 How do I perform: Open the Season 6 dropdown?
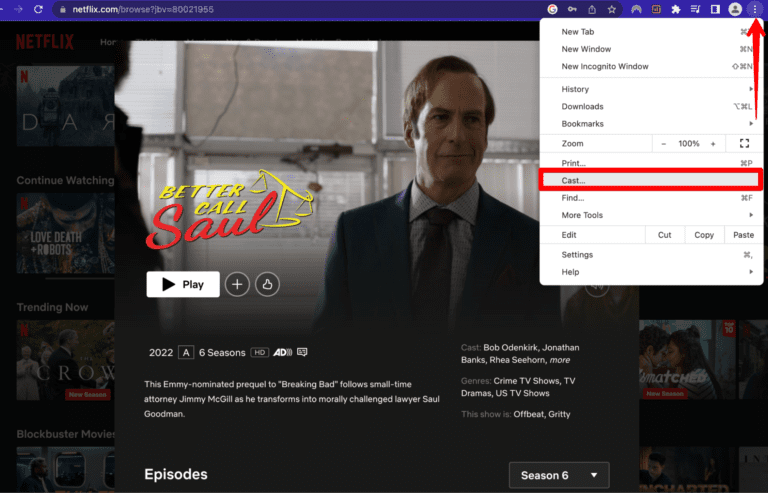[559, 475]
